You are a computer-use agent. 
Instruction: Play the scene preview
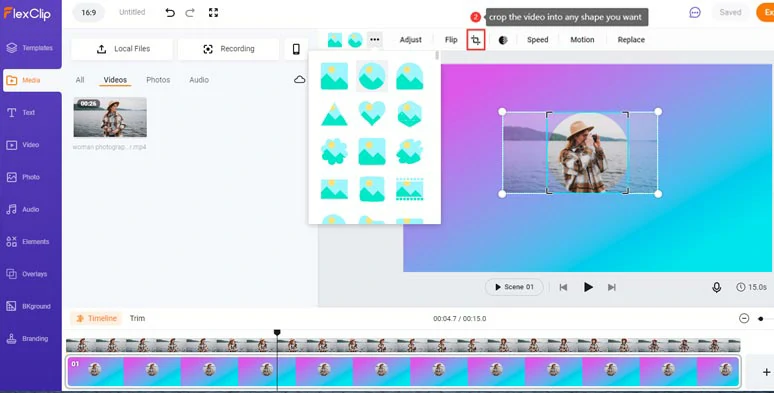tap(588, 287)
